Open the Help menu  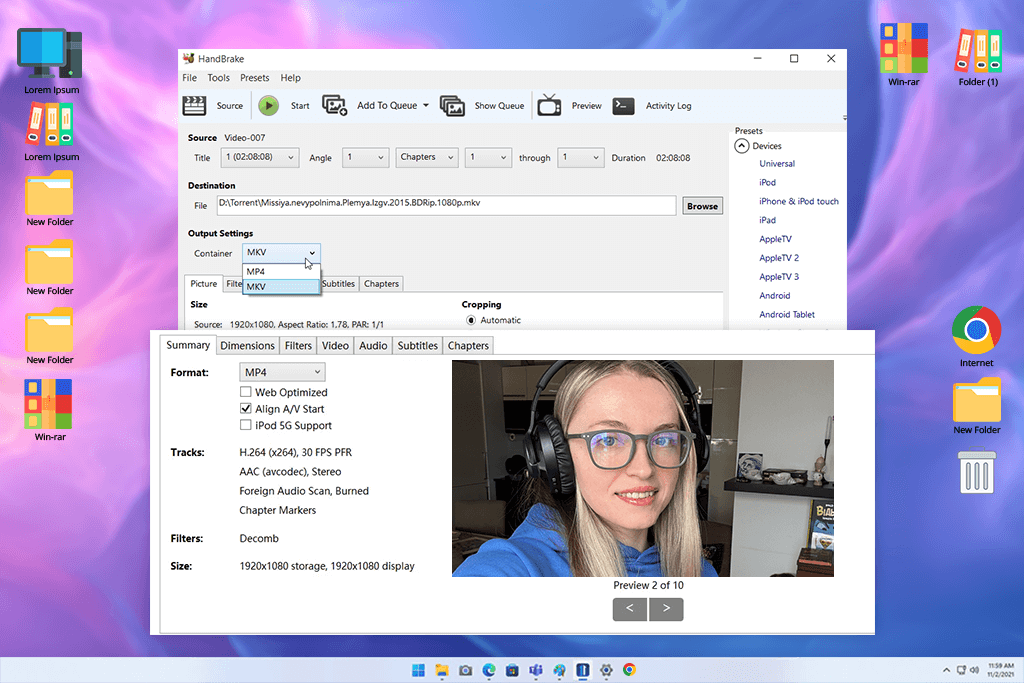point(291,78)
